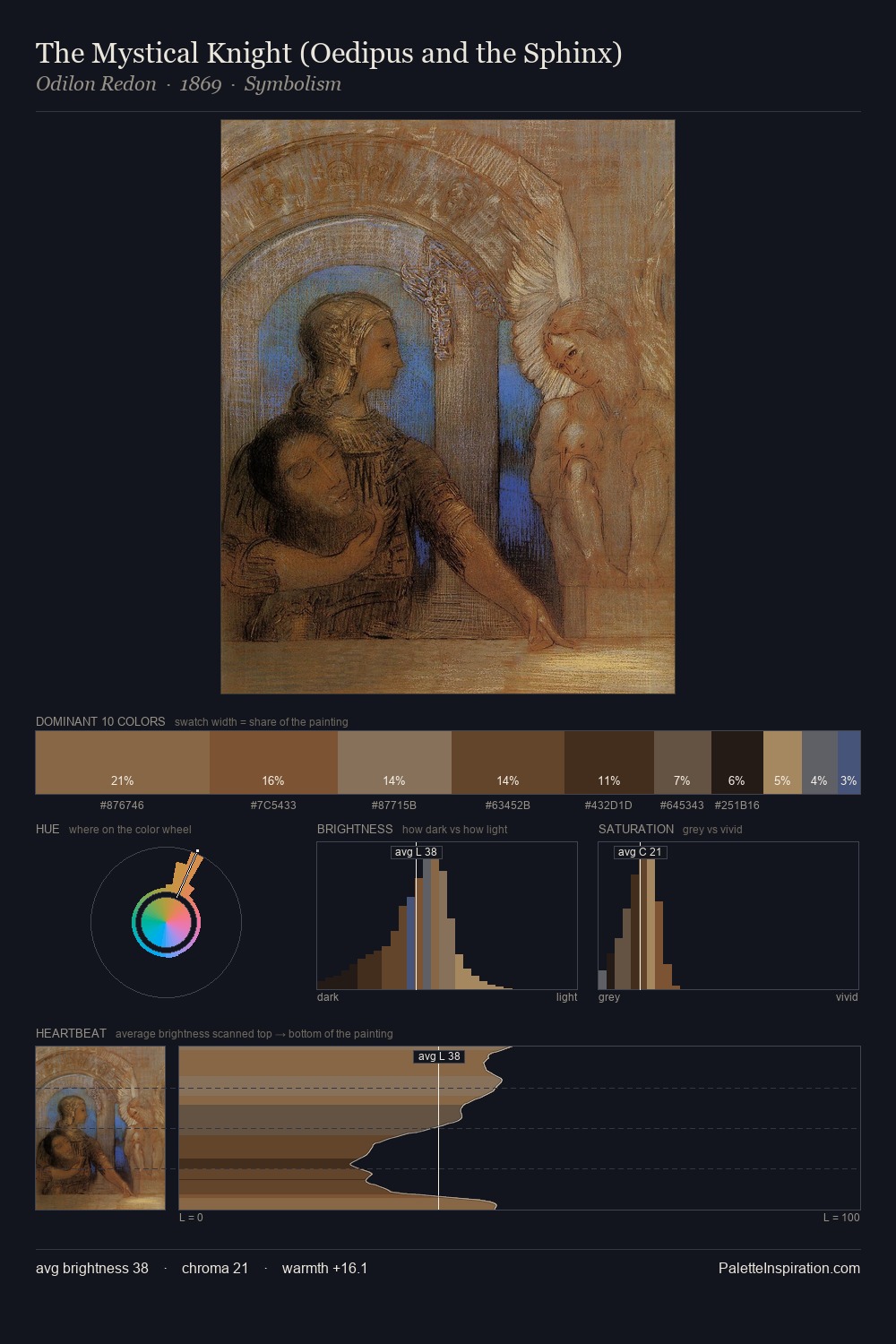896x1344 pixels.
Task: Click "swatch width = share of the painting" caption
Action: 262,722
